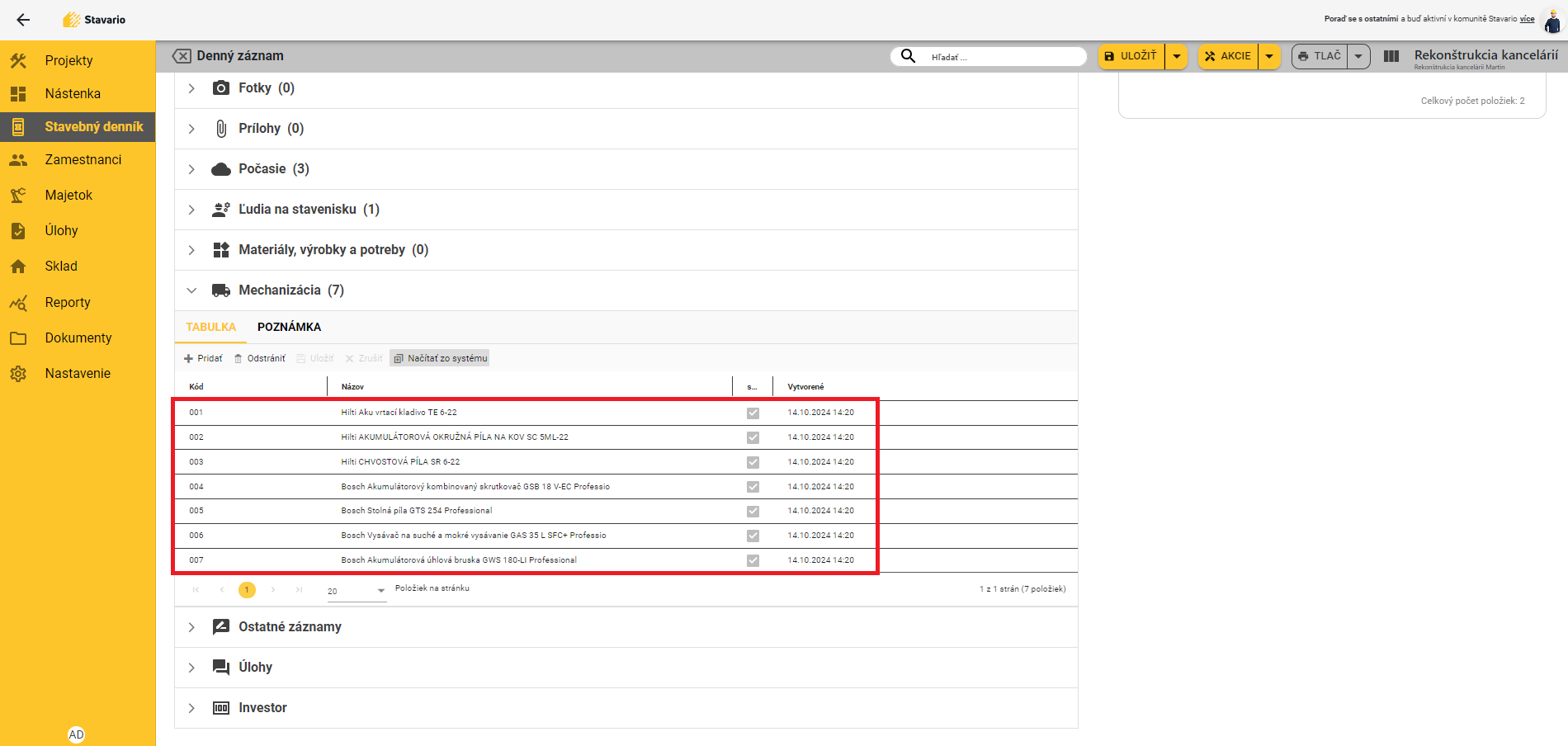Open the TLAČ dropdown arrow

tap(1358, 56)
